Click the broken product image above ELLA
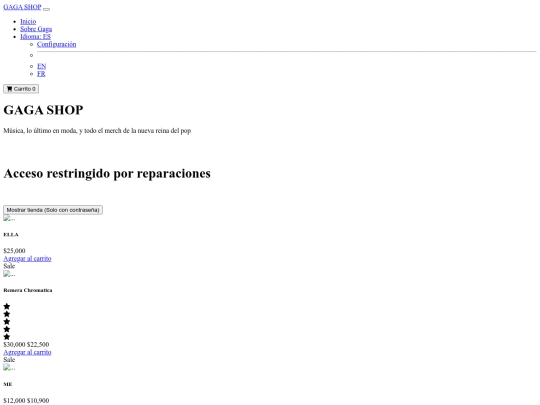This screenshot has height=405, width=540. click(9, 218)
